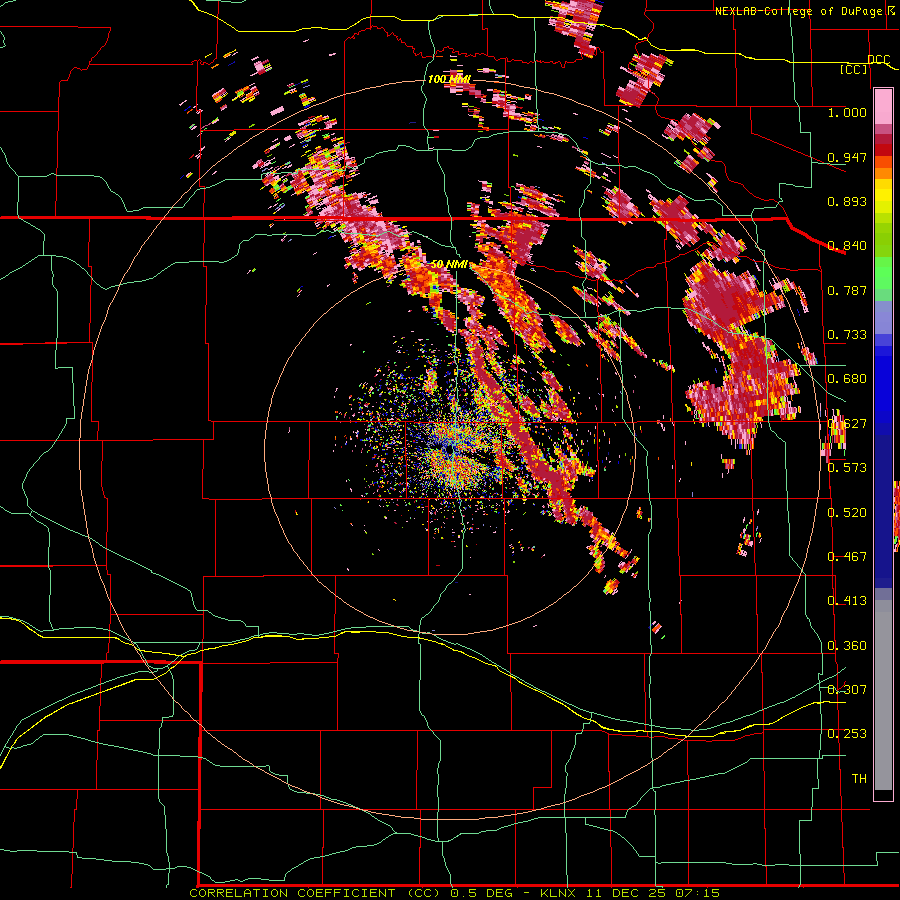Select the 0.733 scale value
Viewport: 900px width, 900px height.
click(x=847, y=335)
